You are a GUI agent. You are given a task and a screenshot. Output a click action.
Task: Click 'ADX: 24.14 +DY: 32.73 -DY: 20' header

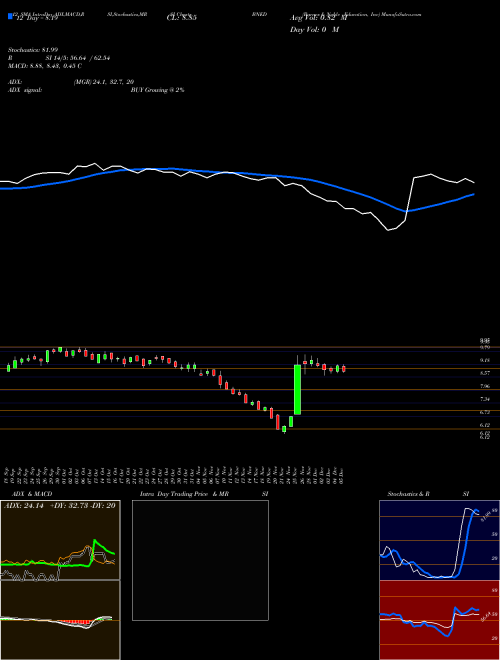point(60,506)
